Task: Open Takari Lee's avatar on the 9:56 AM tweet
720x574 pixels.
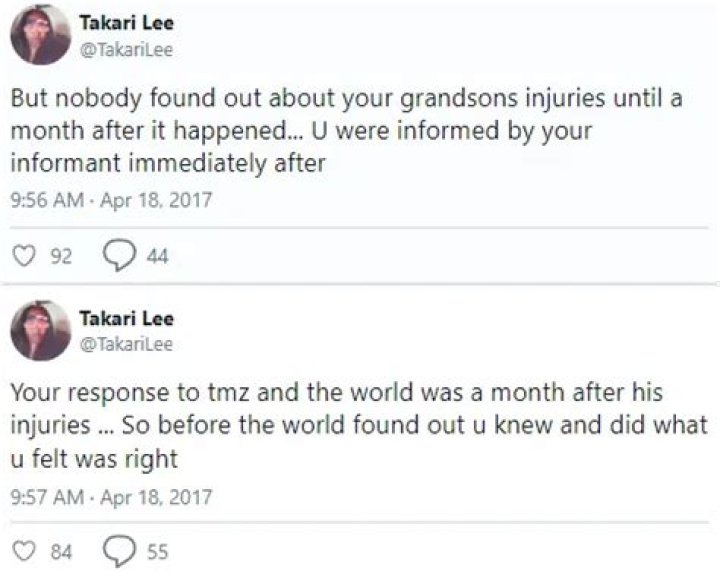Action: 40,37
